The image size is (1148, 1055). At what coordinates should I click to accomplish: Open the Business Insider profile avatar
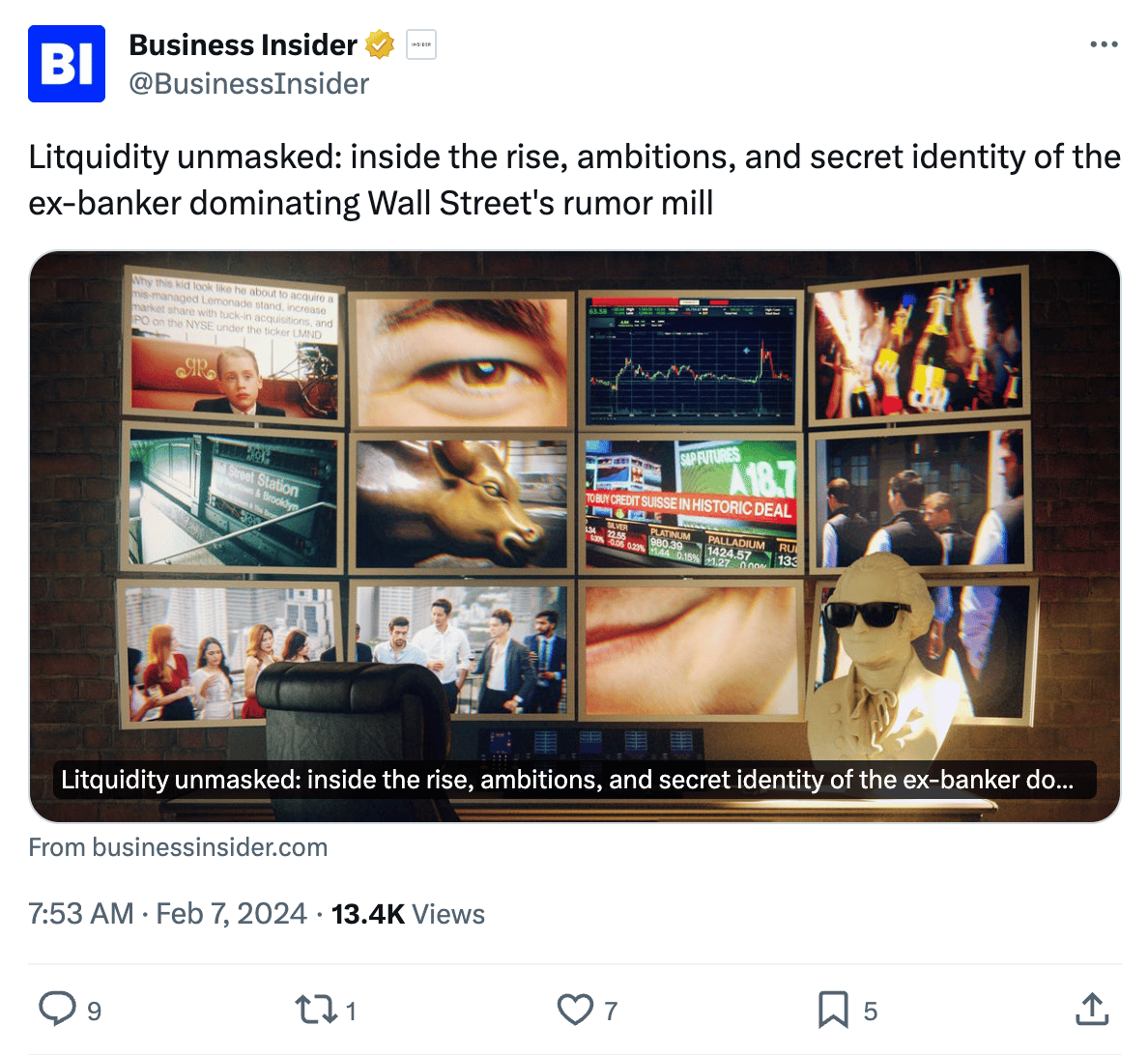[67, 64]
